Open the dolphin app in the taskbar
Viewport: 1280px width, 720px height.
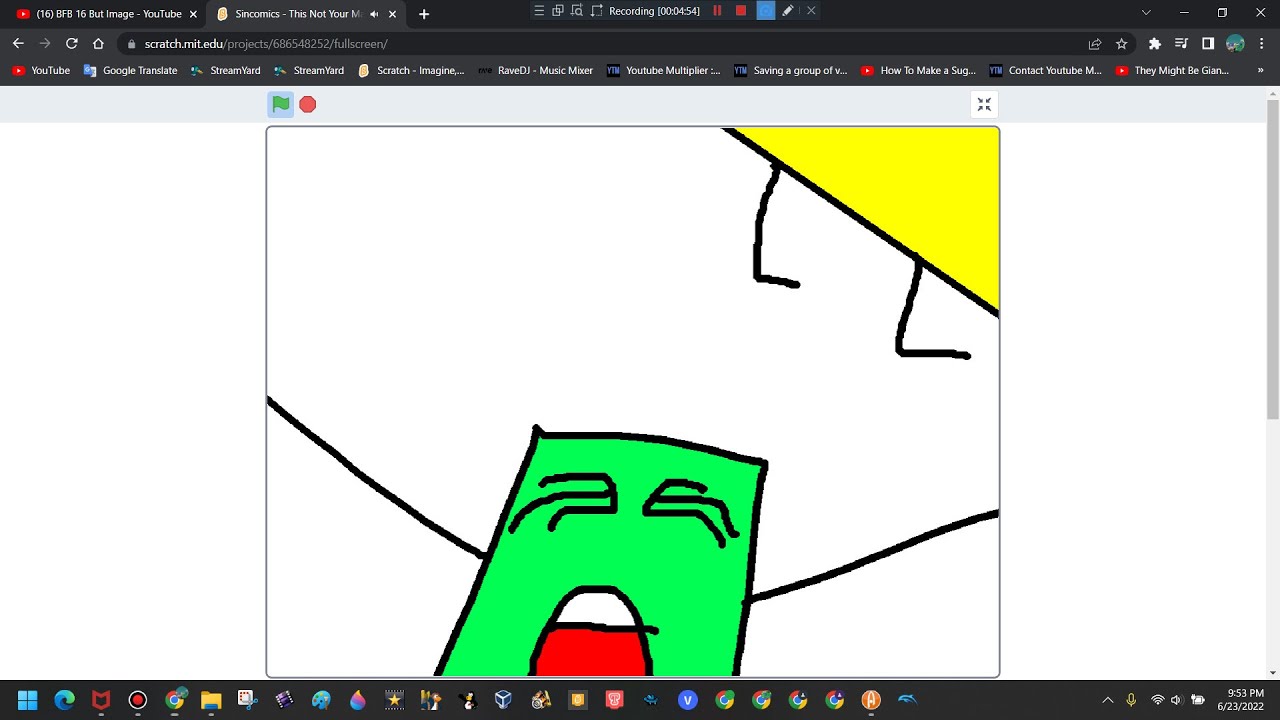[907, 700]
